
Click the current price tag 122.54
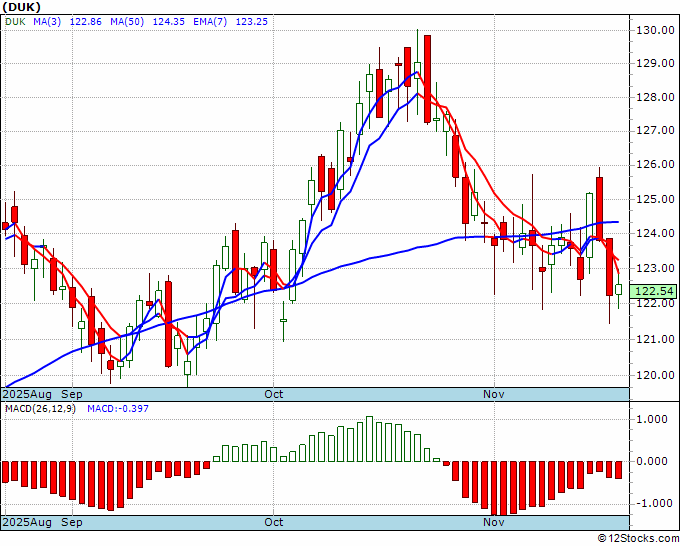pos(654,291)
